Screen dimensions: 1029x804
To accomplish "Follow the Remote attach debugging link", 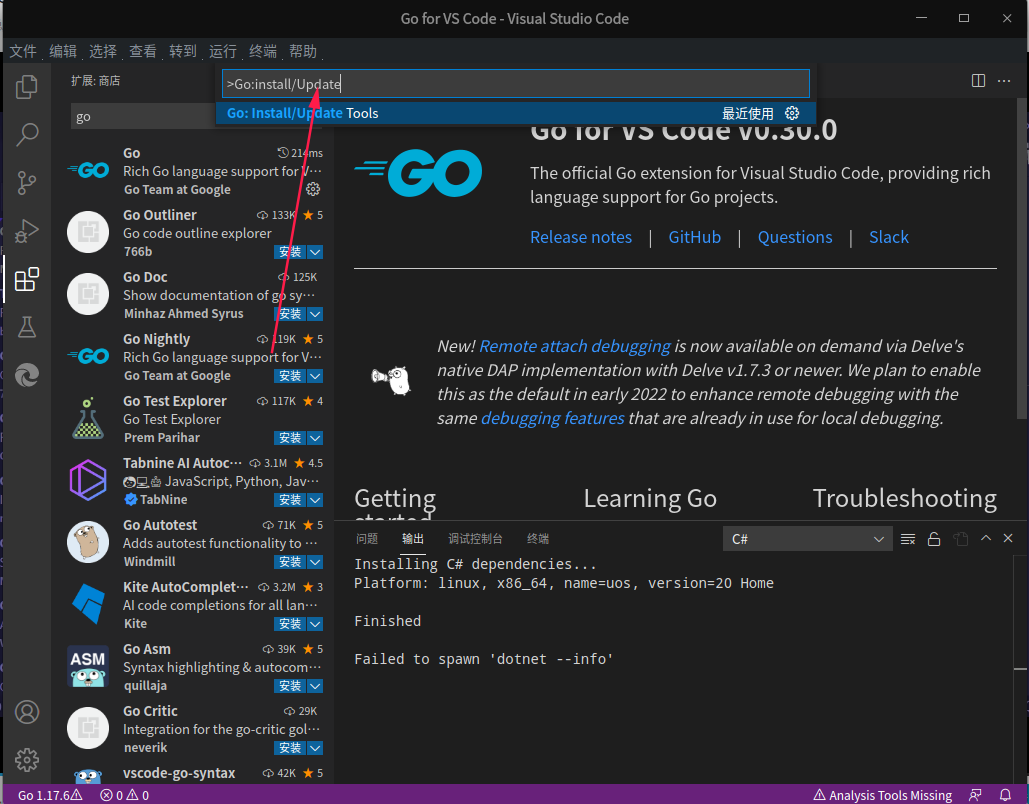I will [x=575, y=346].
